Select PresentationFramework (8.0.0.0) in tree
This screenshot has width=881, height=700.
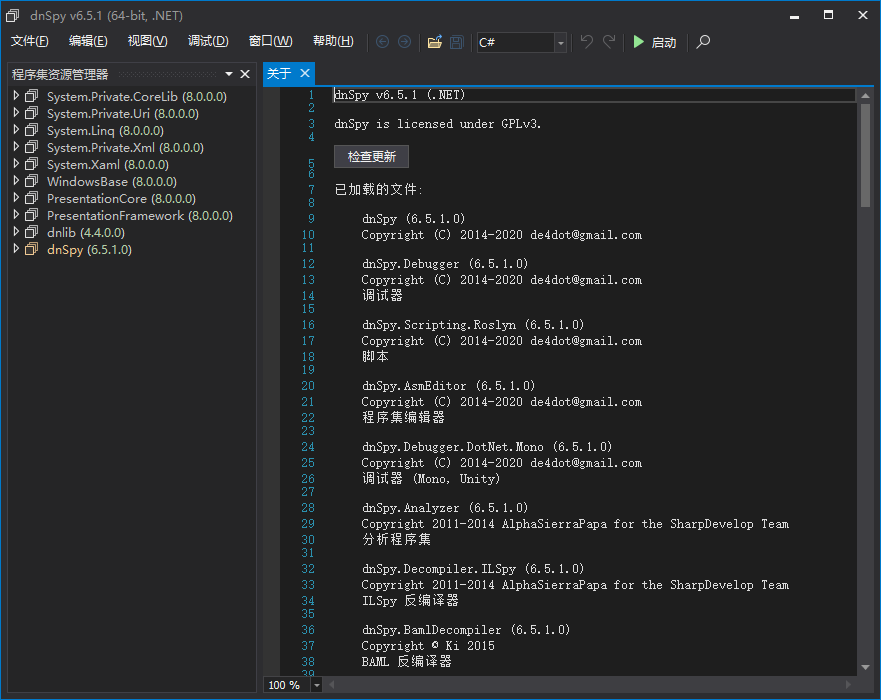(139, 216)
